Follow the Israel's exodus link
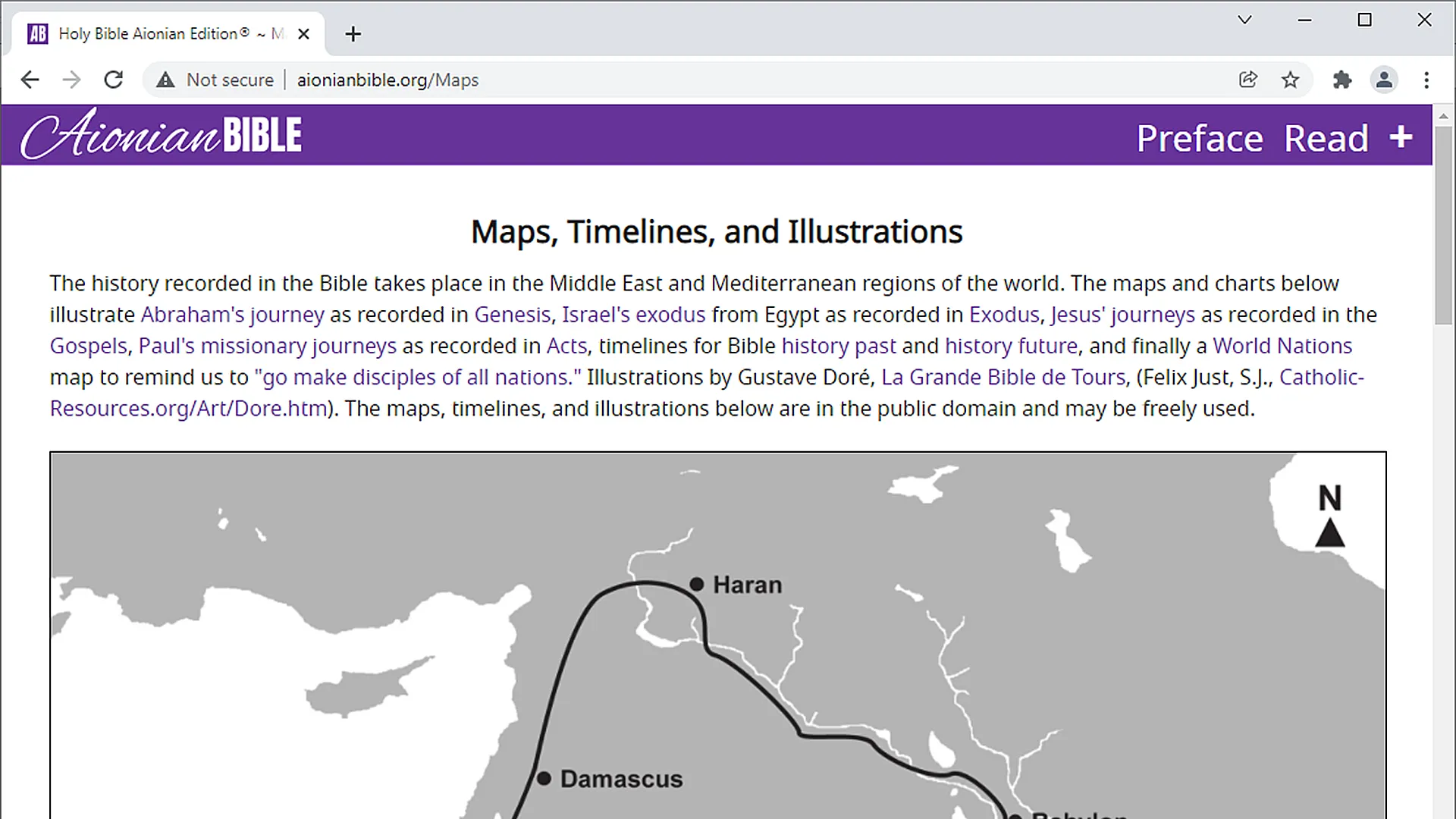Viewport: 1456px width, 819px height. click(x=633, y=315)
